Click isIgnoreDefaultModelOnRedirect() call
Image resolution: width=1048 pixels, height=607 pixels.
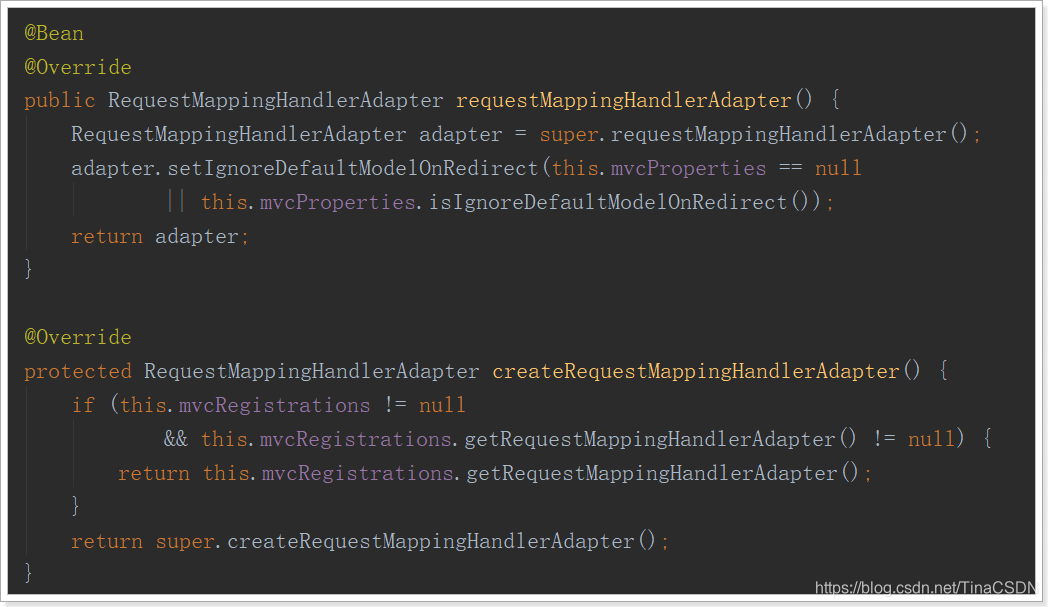[x=620, y=203]
